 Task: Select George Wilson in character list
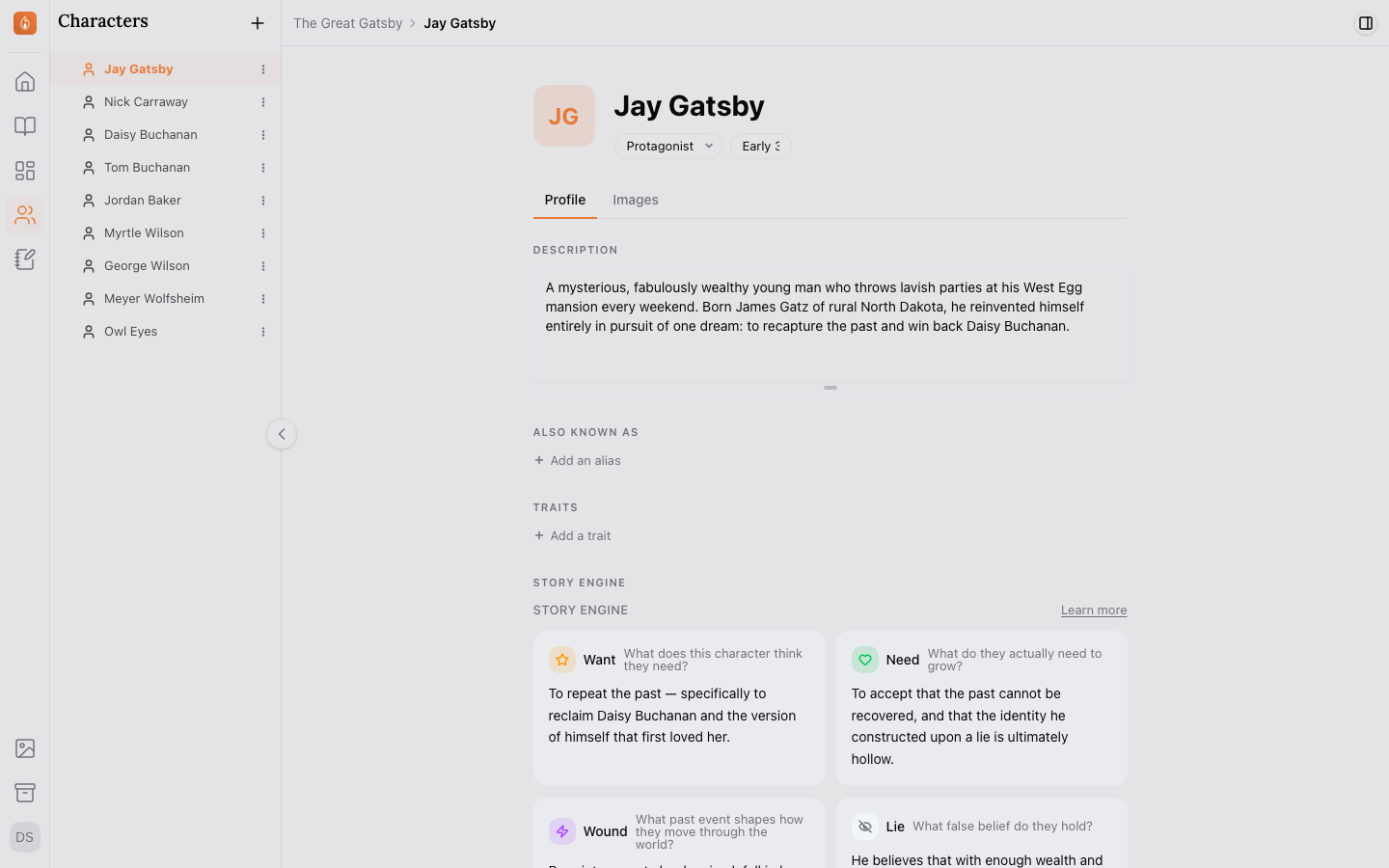coord(165,266)
